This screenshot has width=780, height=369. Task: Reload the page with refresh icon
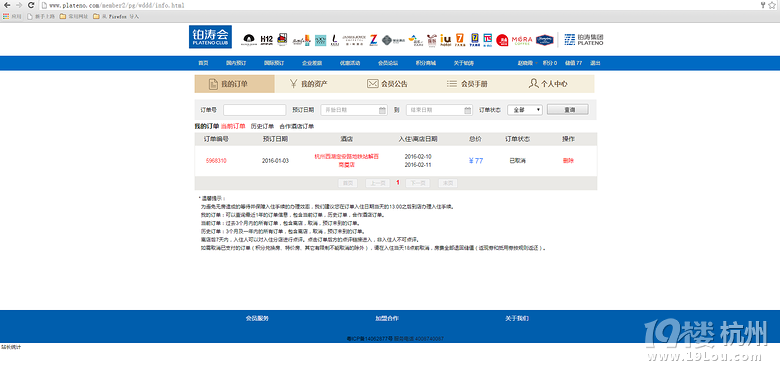[x=31, y=5]
